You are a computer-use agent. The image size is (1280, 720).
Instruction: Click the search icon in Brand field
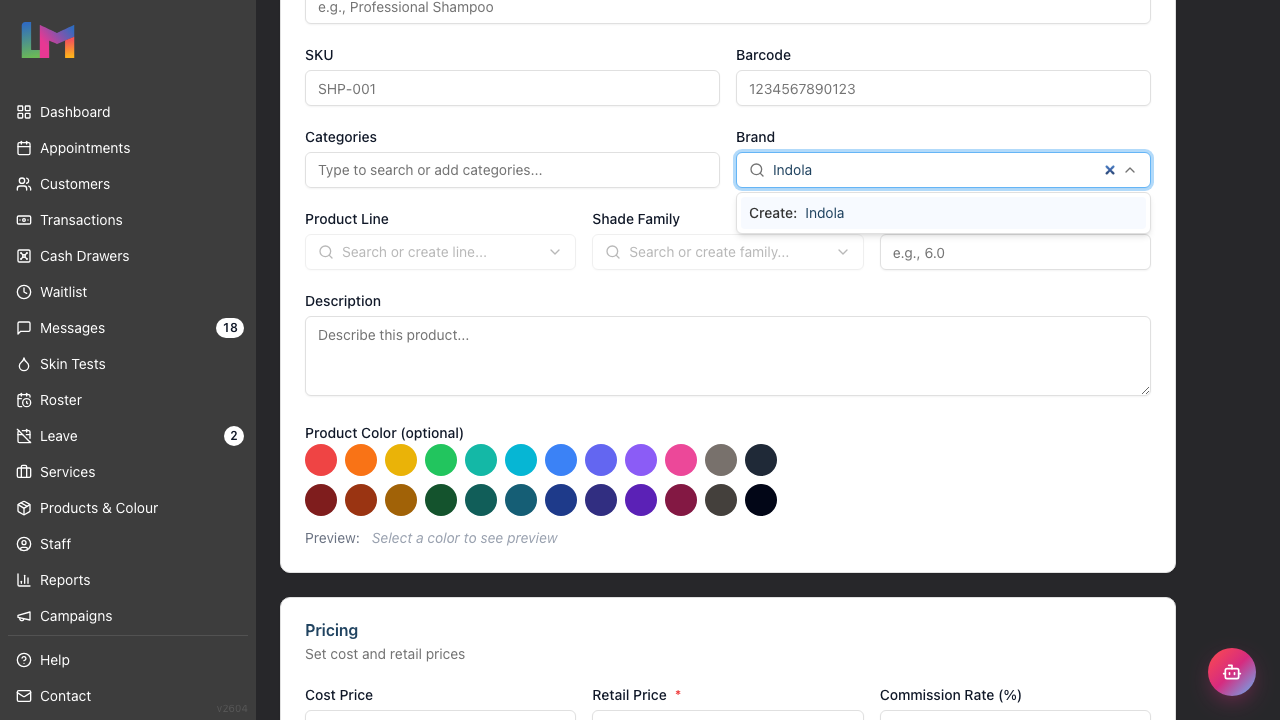click(x=757, y=170)
